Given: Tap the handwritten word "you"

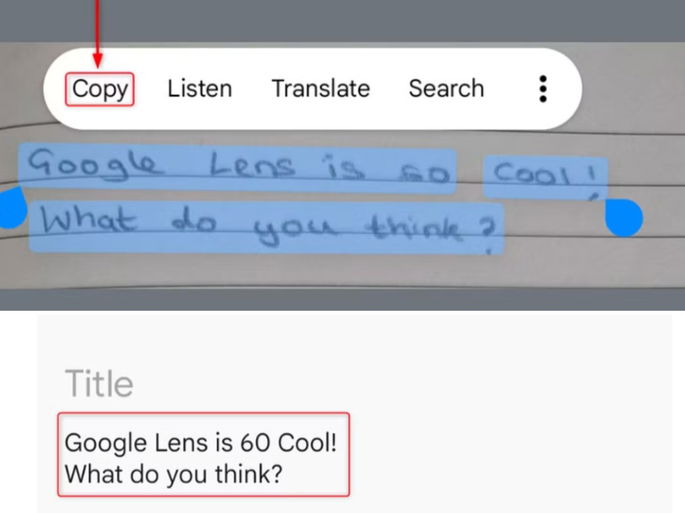Looking at the screenshot, I should pyautogui.click(x=295, y=229).
